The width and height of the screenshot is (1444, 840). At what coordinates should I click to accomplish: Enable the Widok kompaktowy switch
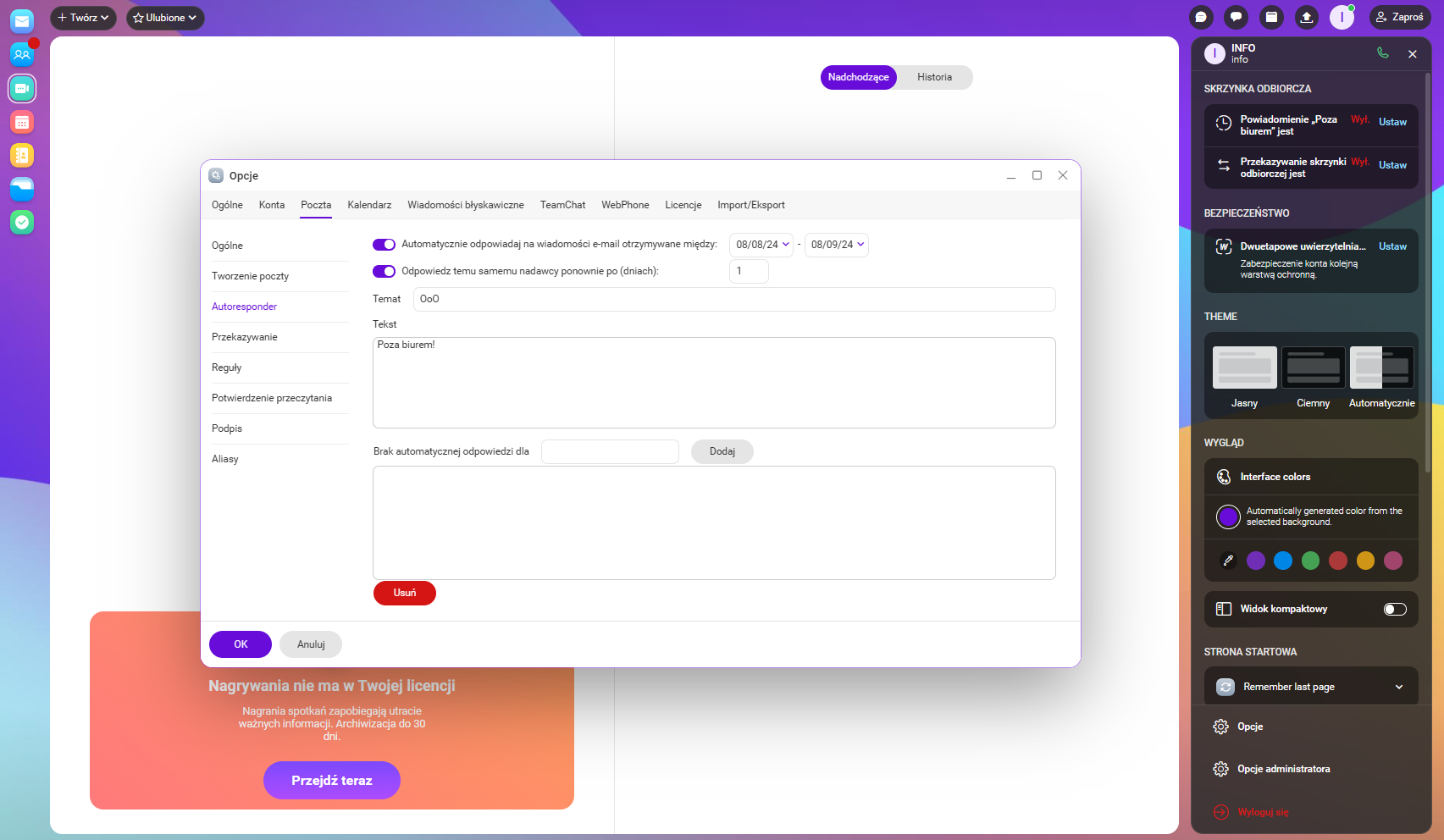1394,610
